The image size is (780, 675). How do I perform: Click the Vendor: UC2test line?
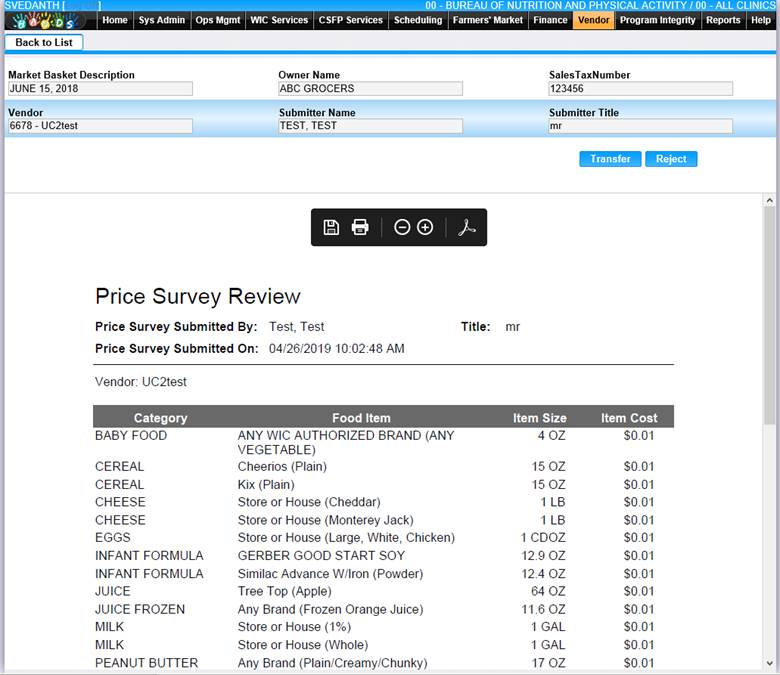pos(141,382)
